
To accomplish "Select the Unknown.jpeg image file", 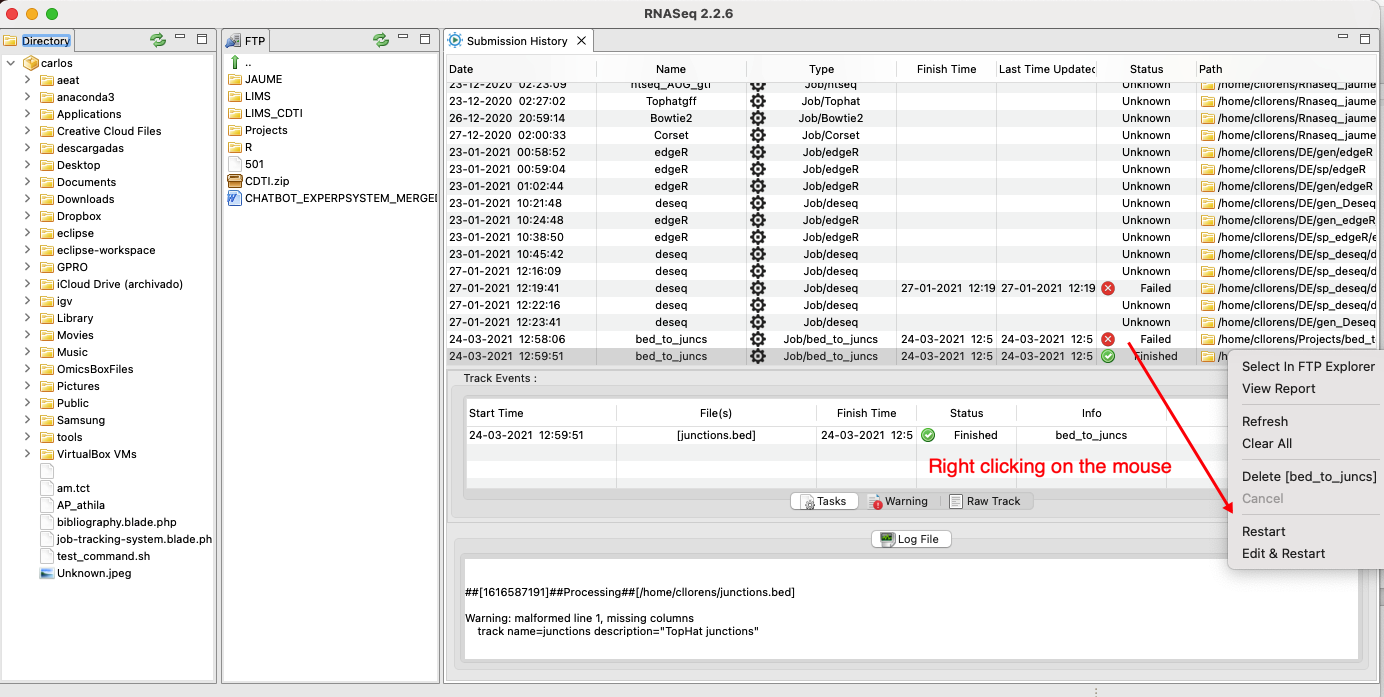I will pyautogui.click(x=93, y=573).
